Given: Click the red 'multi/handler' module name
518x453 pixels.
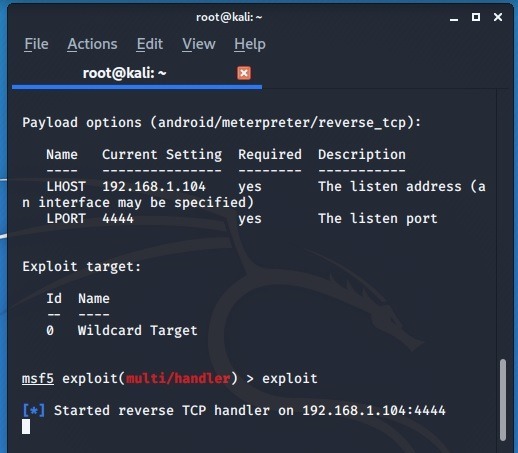Looking at the screenshot, I should tap(178, 378).
